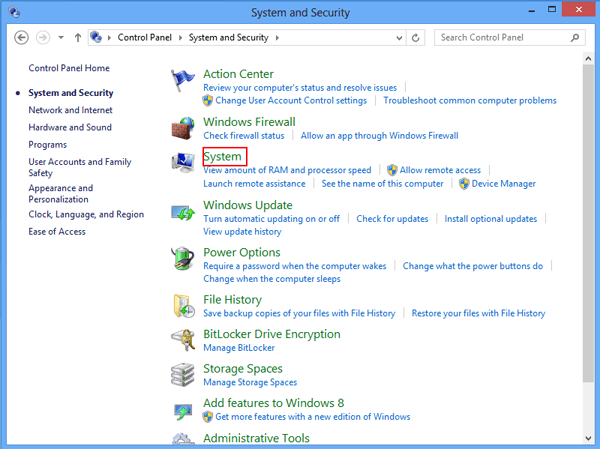
Task: Click the scrollbar up arrow
Action: (x=588, y=59)
